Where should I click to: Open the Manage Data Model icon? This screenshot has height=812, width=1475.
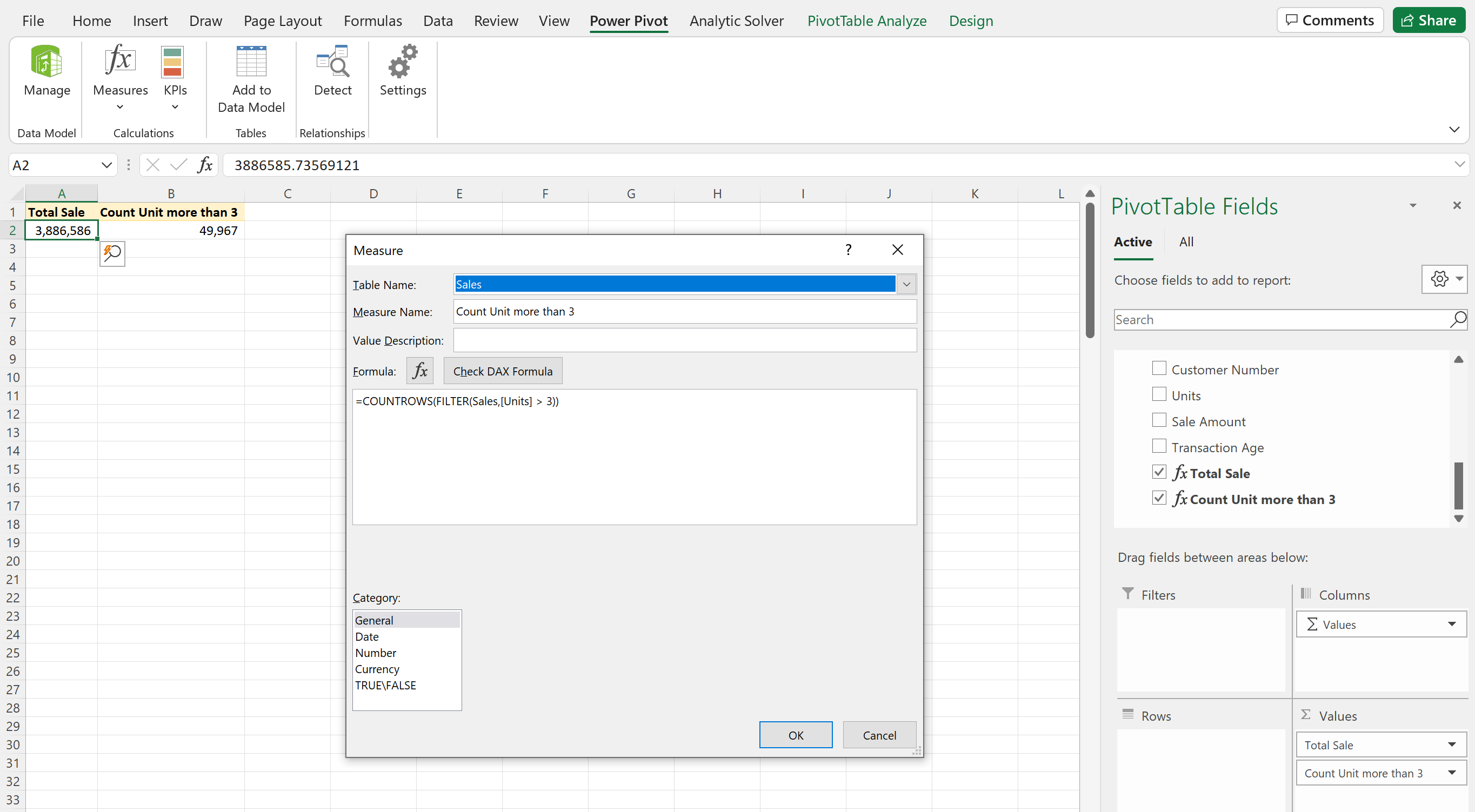click(46, 62)
